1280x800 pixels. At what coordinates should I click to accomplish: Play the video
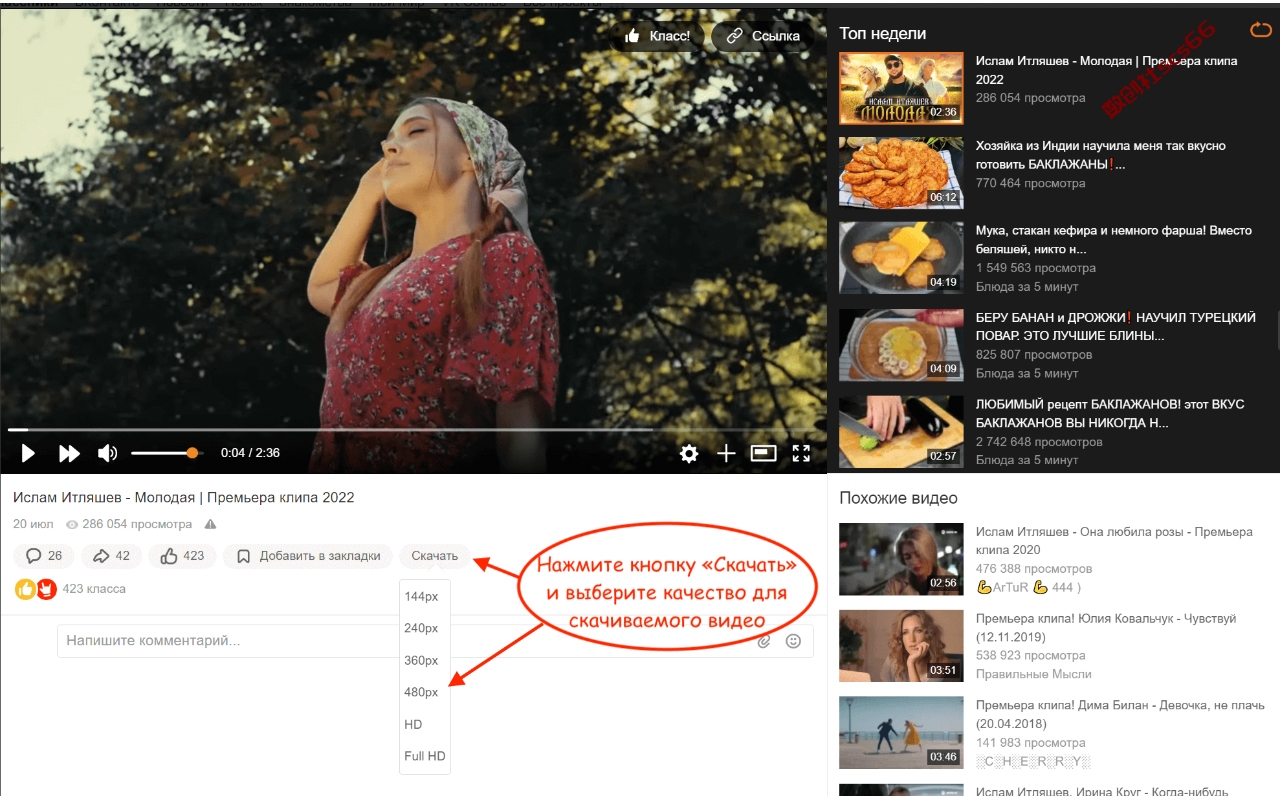pyautogui.click(x=28, y=454)
